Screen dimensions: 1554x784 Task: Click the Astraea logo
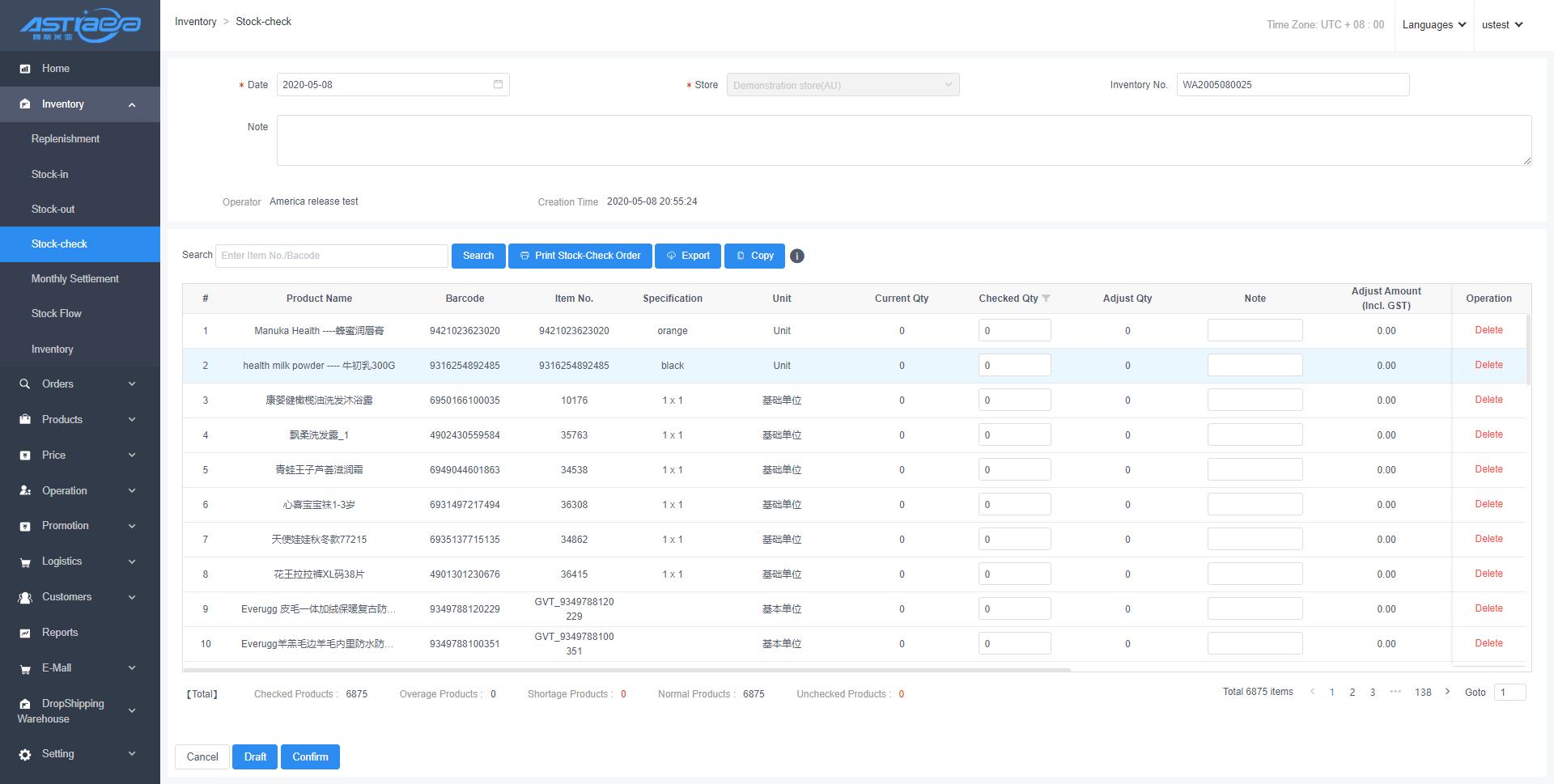80,25
